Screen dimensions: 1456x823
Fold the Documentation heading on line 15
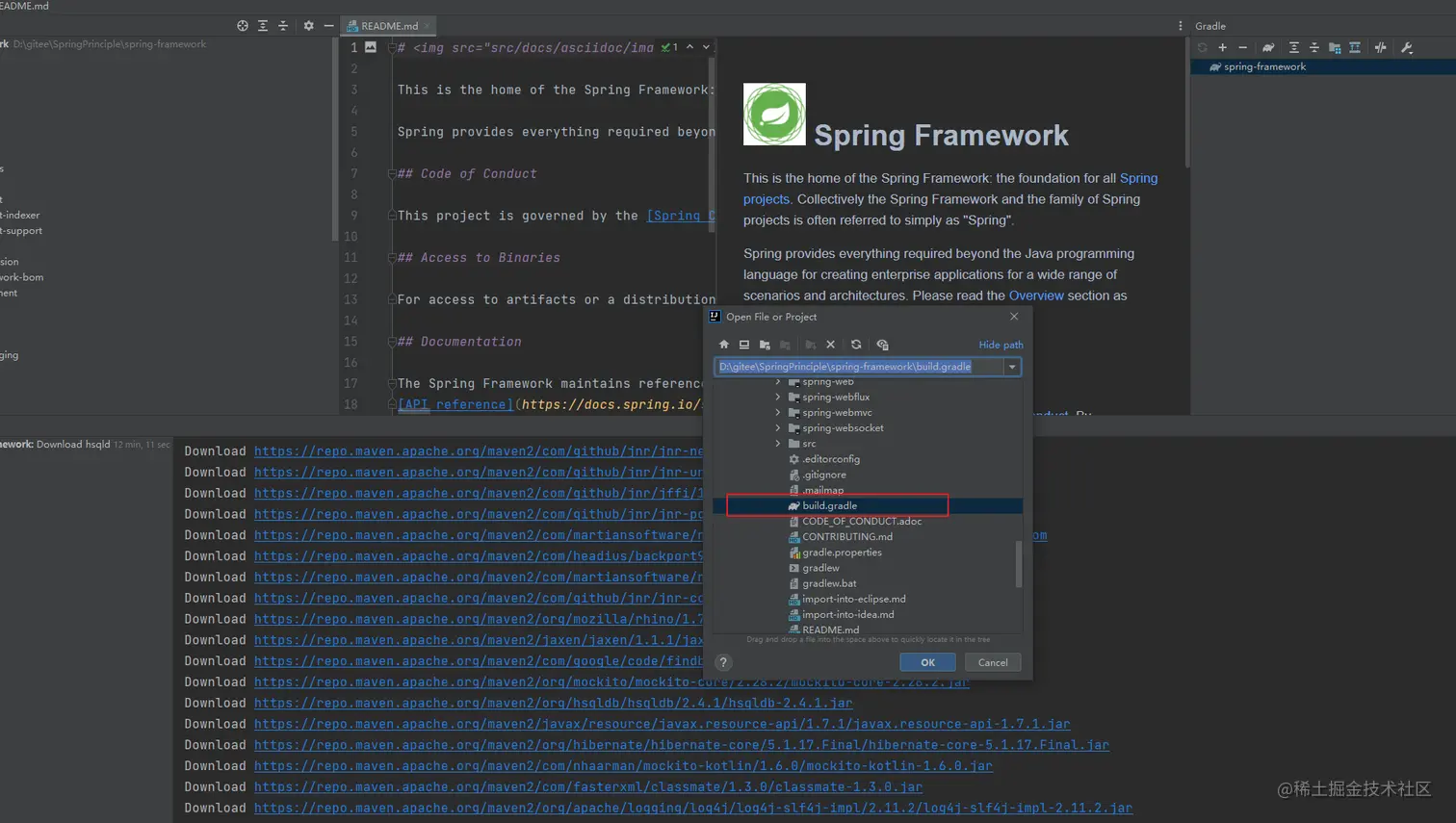point(392,342)
